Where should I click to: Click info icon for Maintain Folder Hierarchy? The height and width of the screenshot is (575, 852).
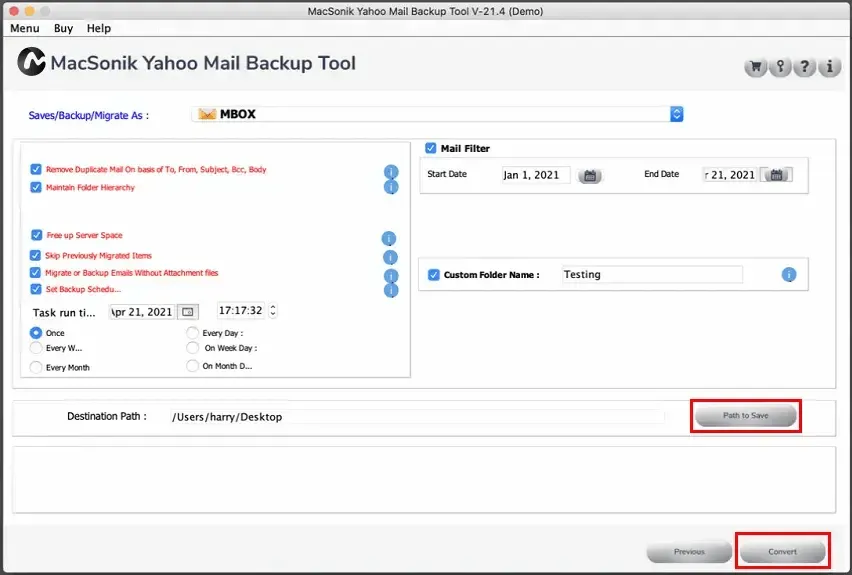tap(391, 187)
